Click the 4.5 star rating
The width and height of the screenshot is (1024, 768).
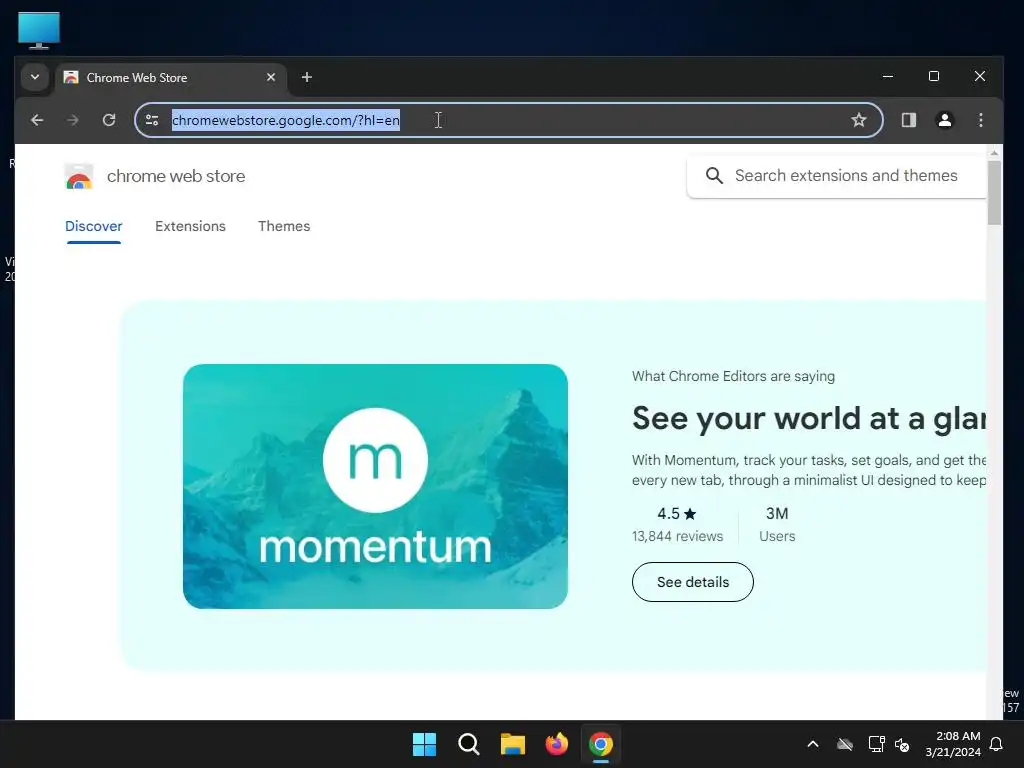coord(677,514)
